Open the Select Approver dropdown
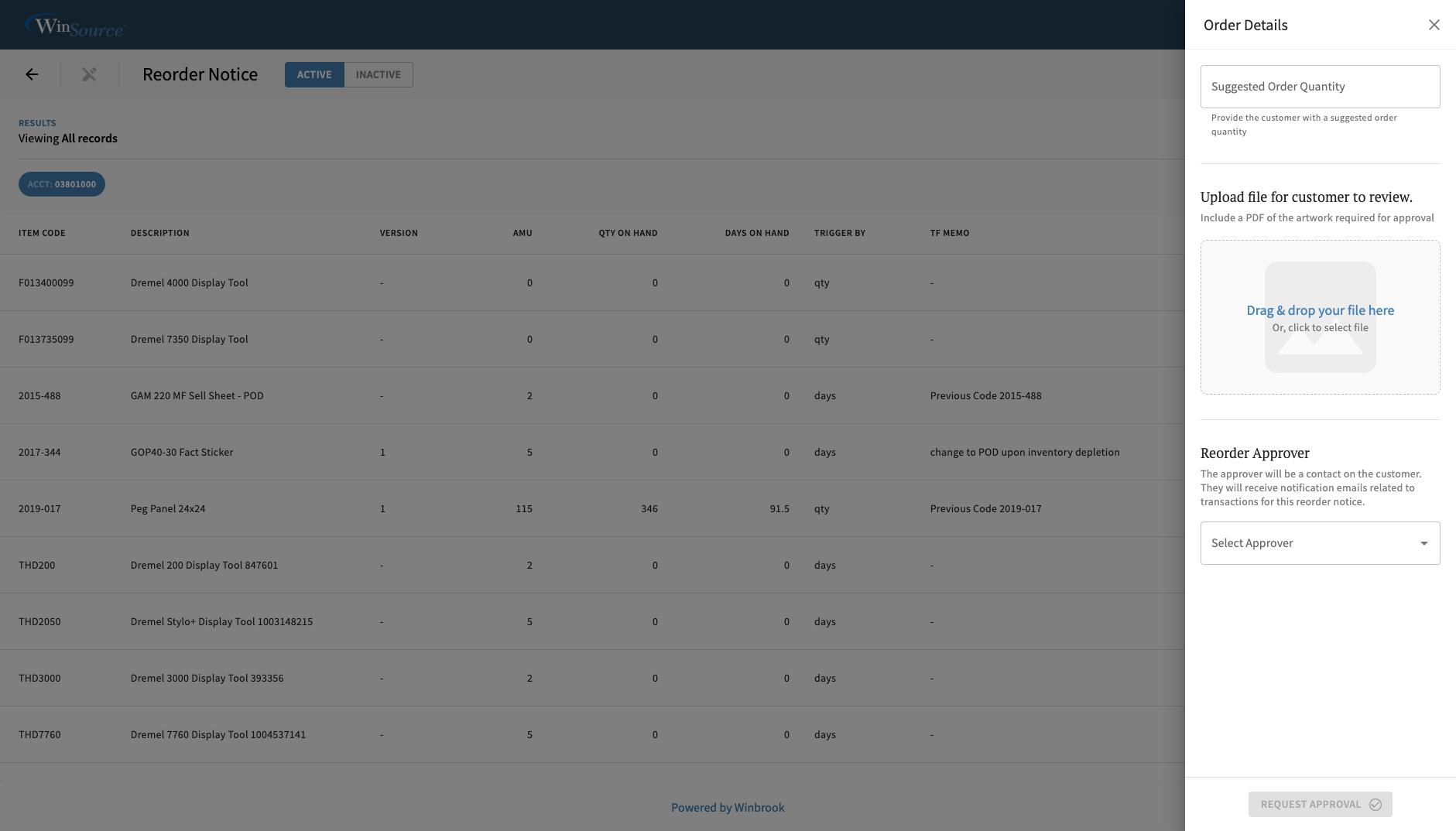 (1320, 542)
